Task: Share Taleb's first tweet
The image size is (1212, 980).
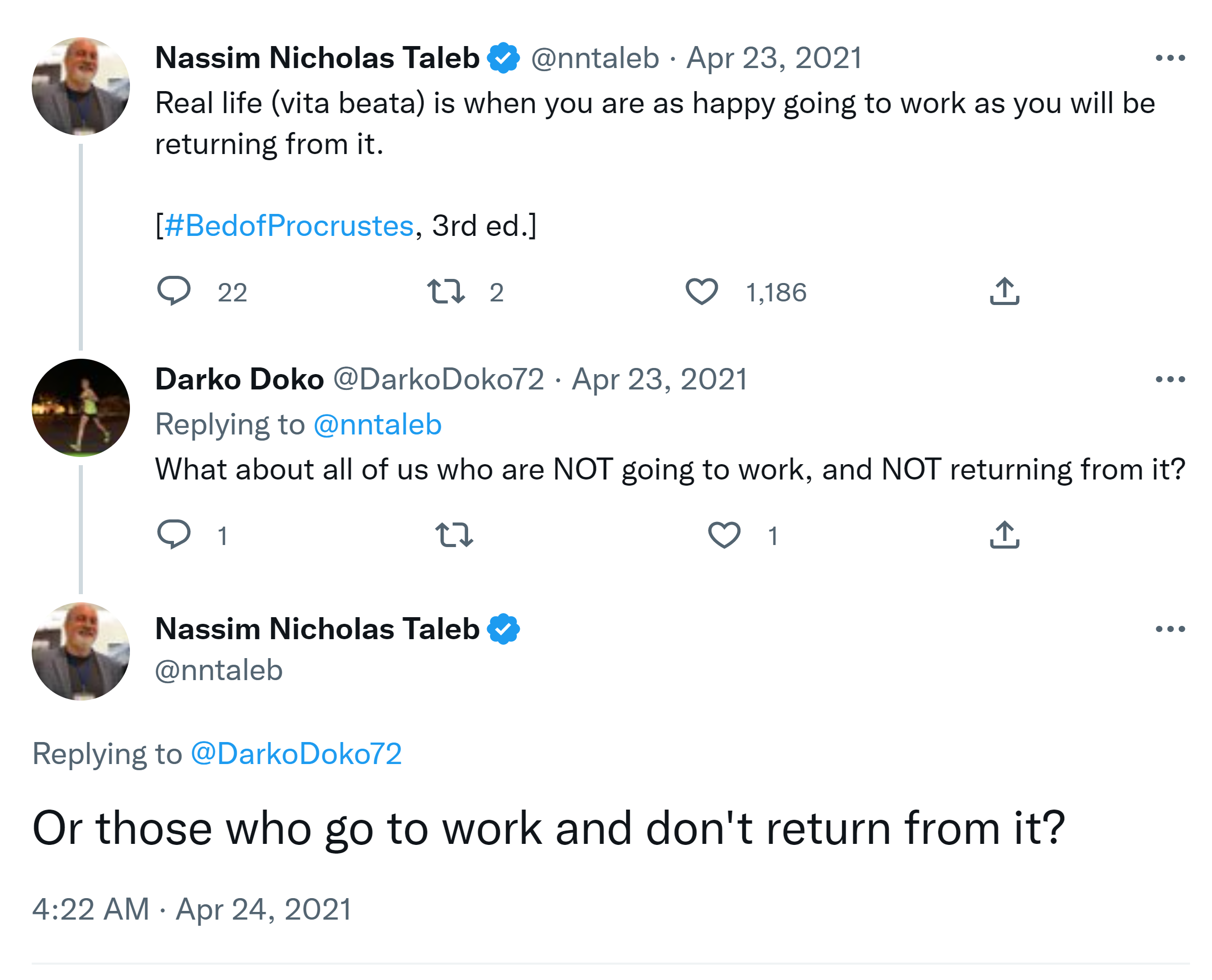Action: coord(1004,291)
